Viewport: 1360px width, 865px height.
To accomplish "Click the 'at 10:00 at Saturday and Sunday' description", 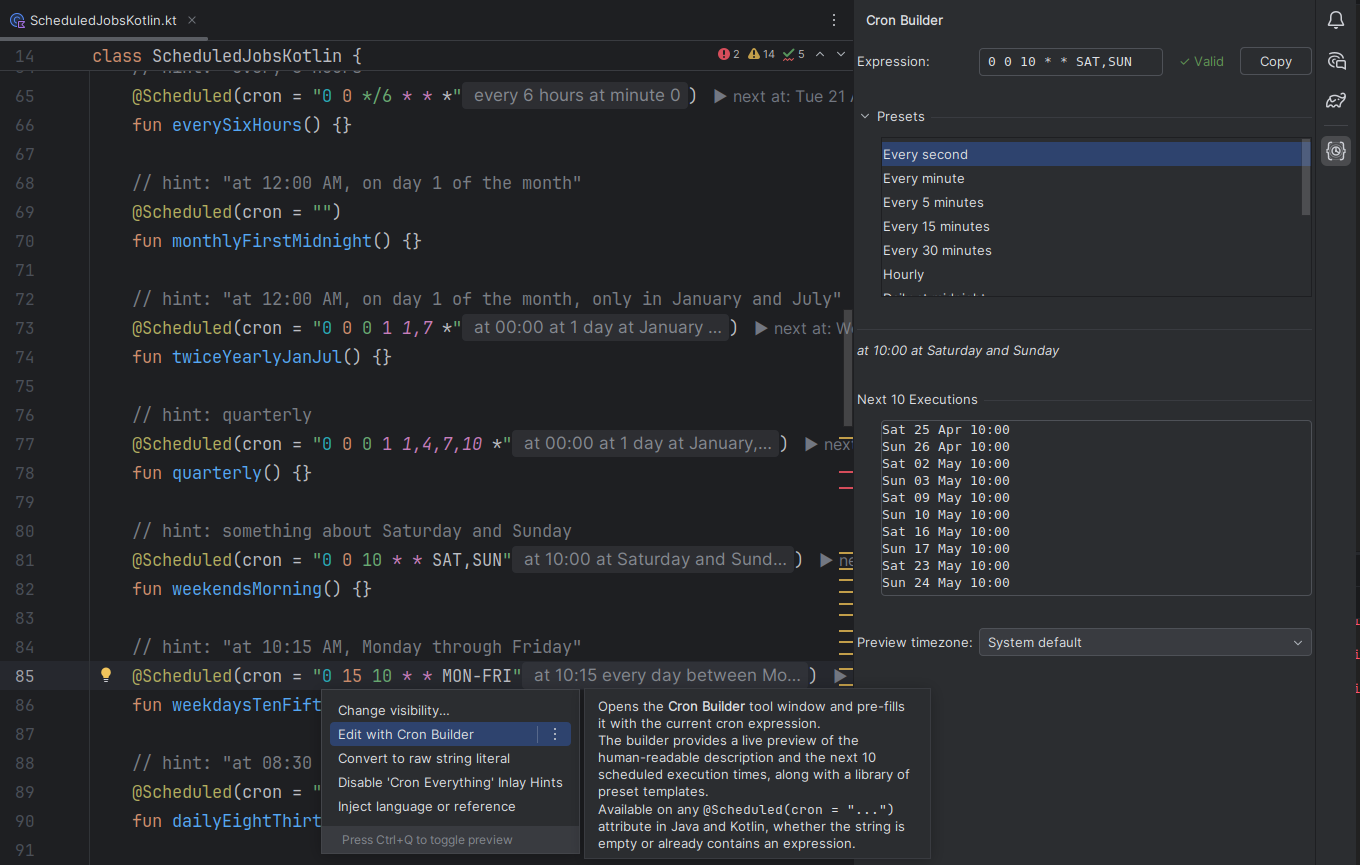I will pos(958,350).
